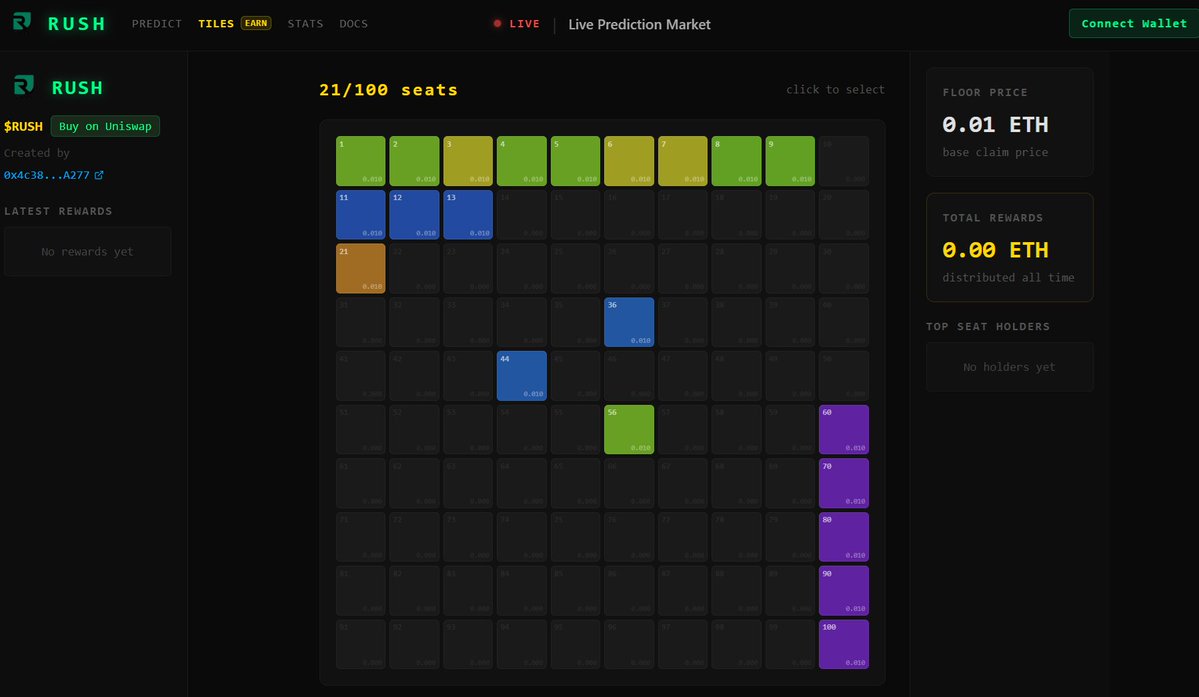Select blue seat tile 13
This screenshot has height=697, width=1199.
[468, 215]
